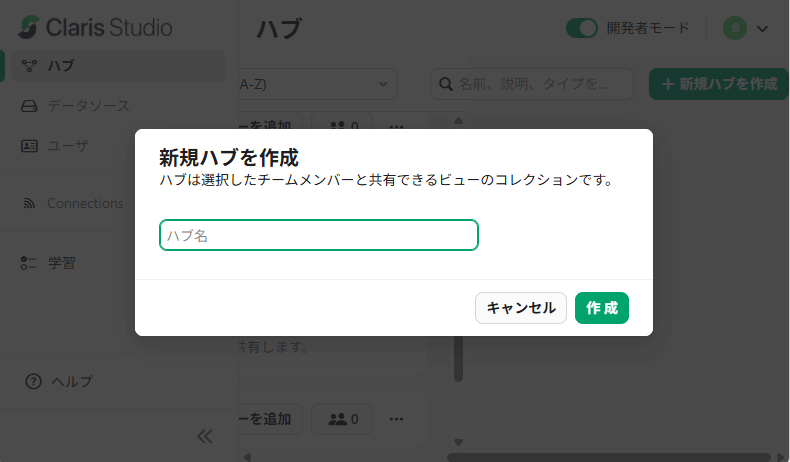Expand the account menu chevron
Viewport: 790px width, 462px height.
(x=763, y=28)
